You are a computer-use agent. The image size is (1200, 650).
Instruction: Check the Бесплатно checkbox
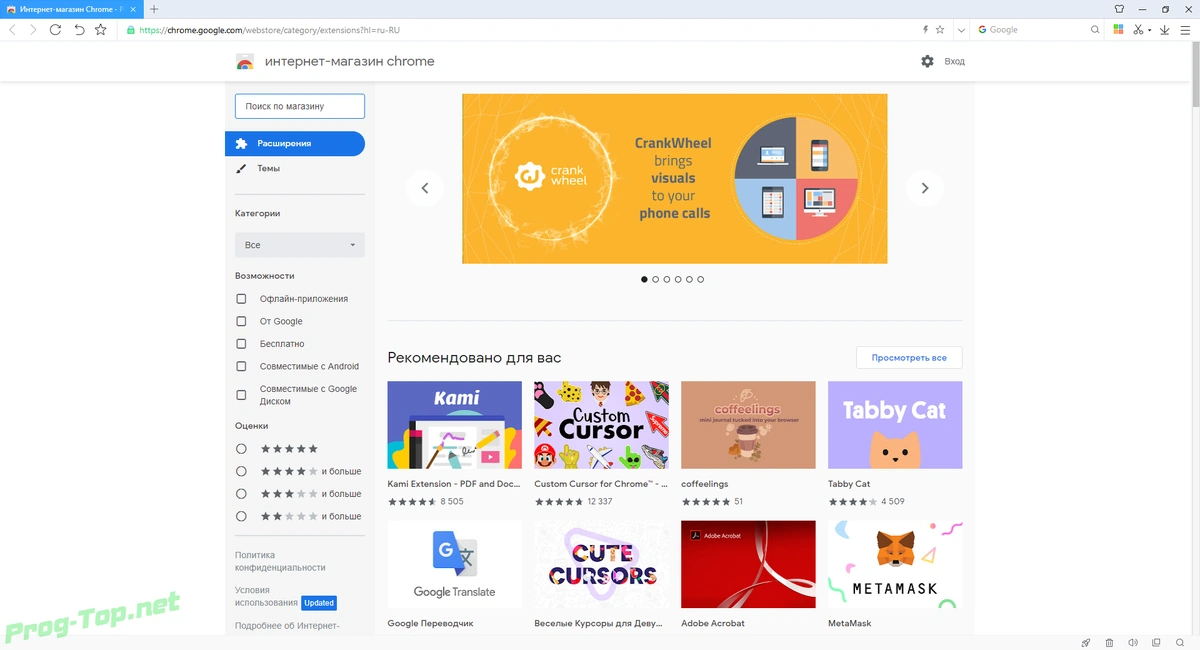241,344
